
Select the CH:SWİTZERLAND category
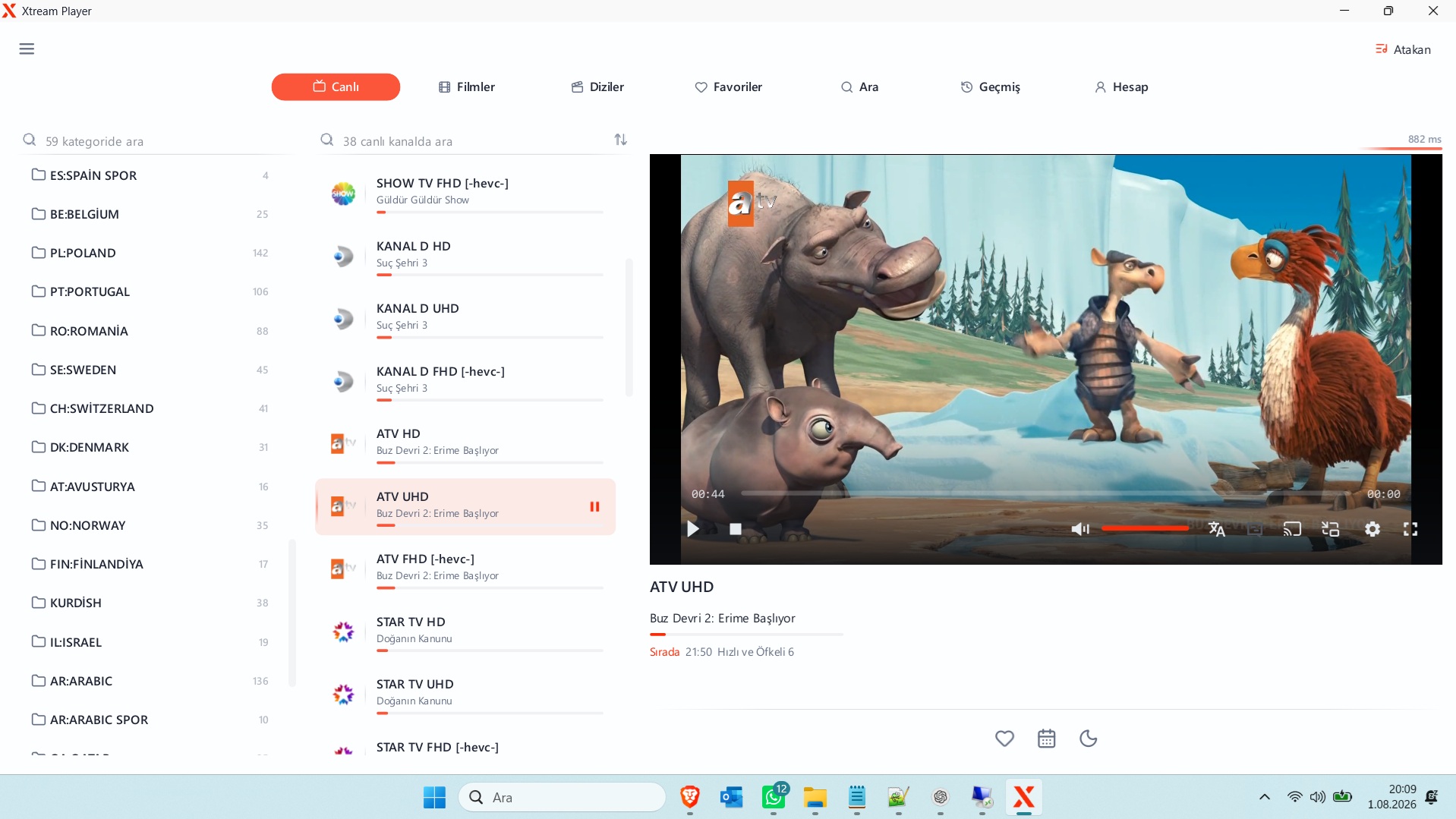pos(150,408)
